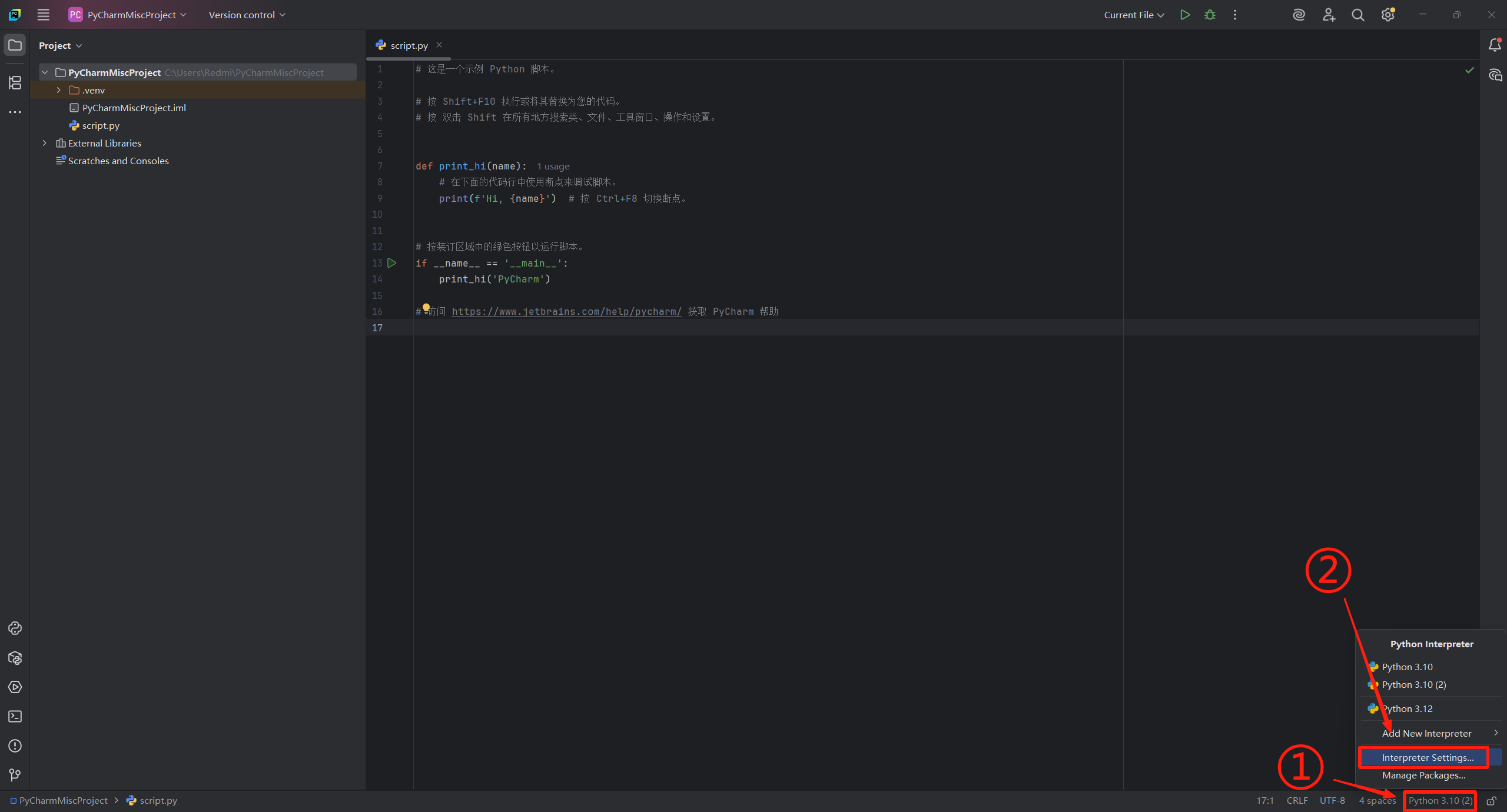Image resolution: width=1507 pixels, height=812 pixels.
Task: Open IDE settings gear icon
Action: coord(1388,15)
